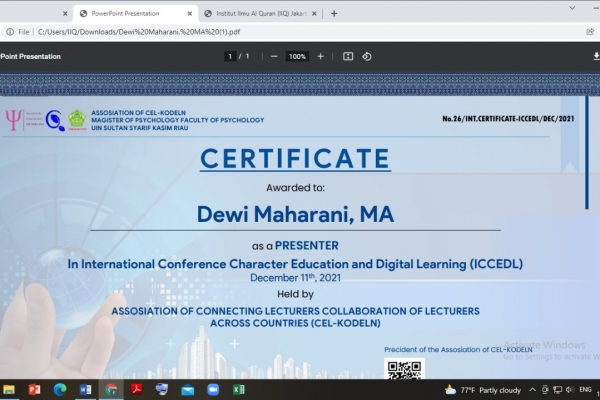Click the ENG language indicator
The image size is (600, 400).
[585, 390]
